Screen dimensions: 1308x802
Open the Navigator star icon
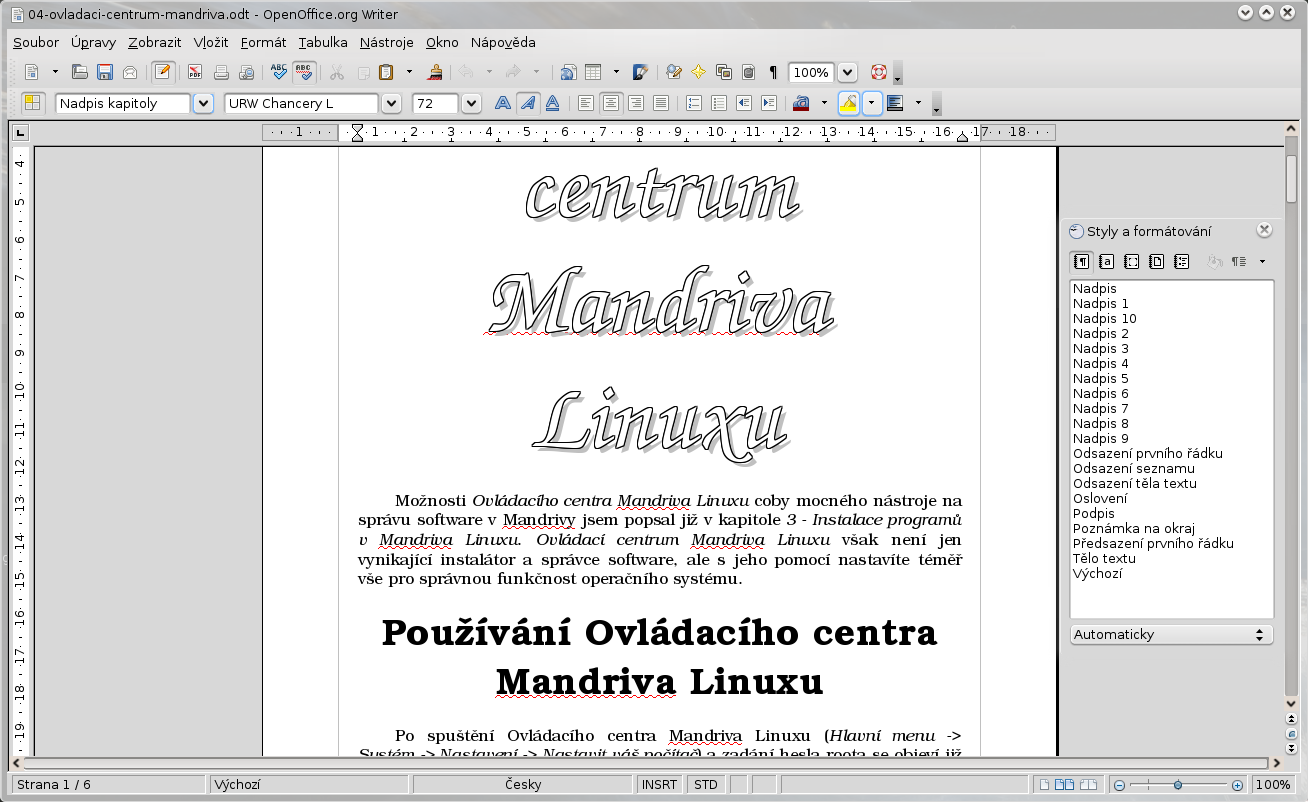coord(698,72)
